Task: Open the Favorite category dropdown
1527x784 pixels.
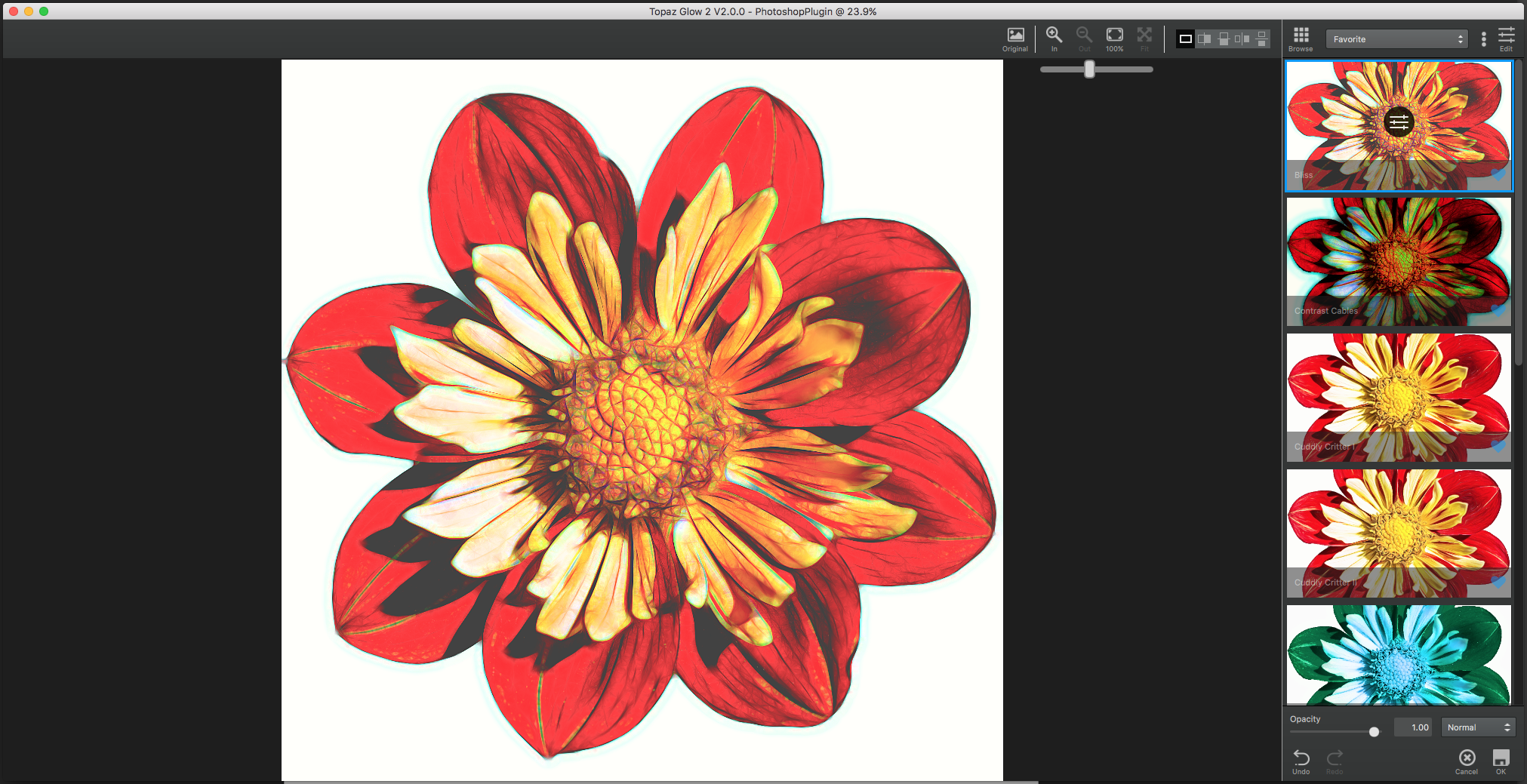Action: click(1396, 39)
